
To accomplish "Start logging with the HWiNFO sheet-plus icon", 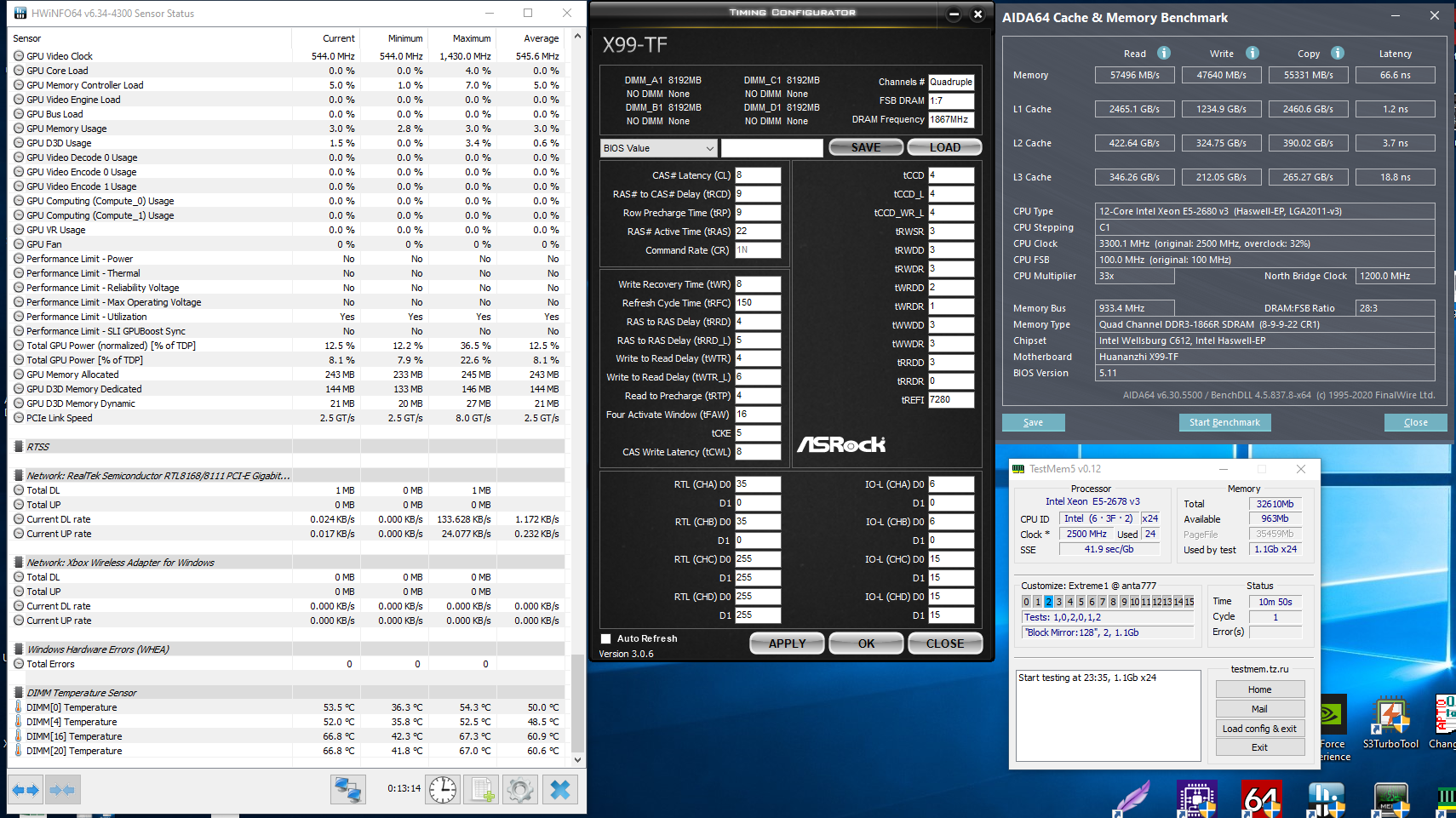I will click(482, 790).
